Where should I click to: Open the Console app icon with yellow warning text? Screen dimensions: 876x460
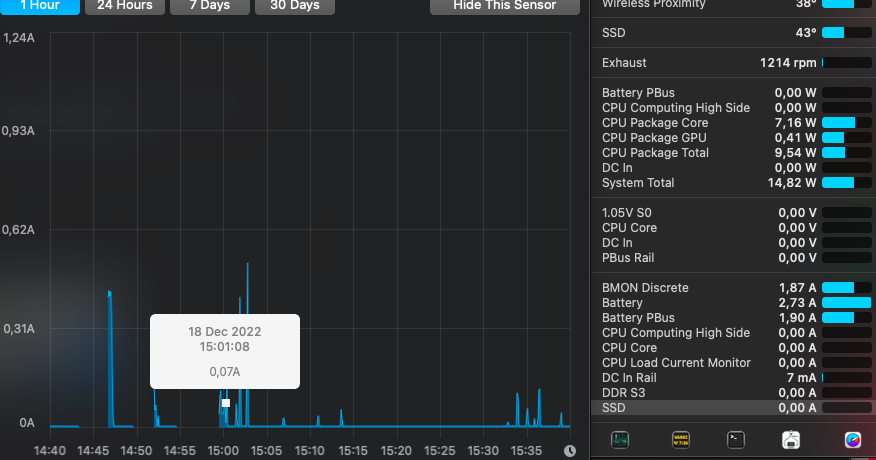point(680,440)
